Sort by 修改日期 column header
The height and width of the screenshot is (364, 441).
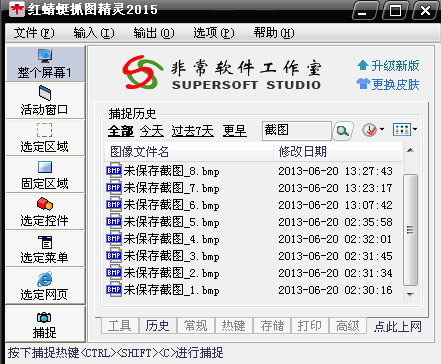point(338,152)
